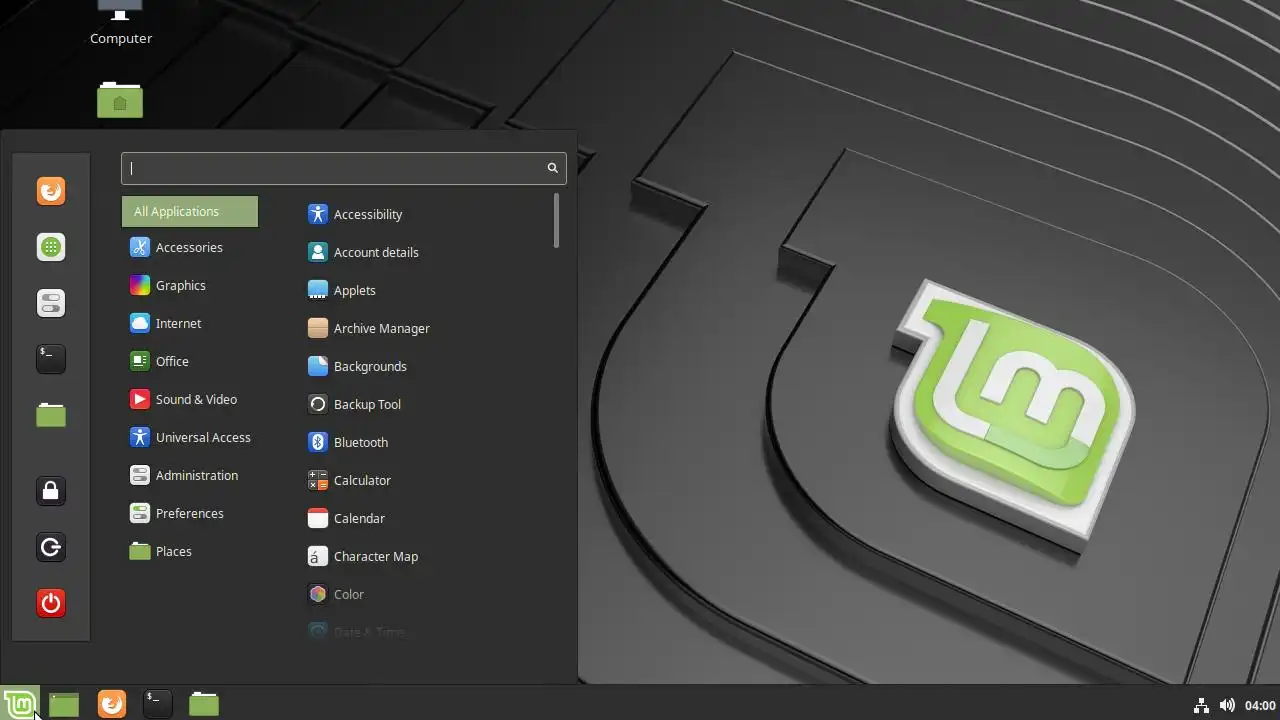Click the 04:00 clock in the panel

coord(1261,705)
